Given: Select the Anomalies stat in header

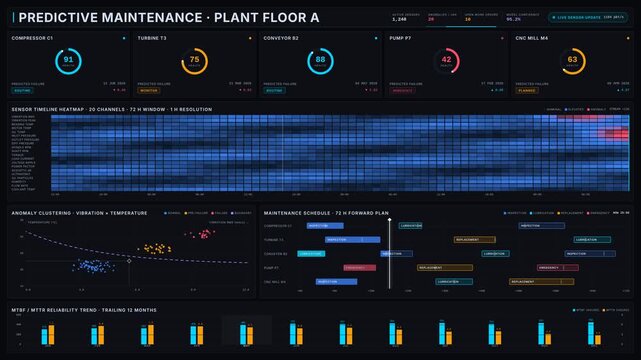Looking at the screenshot, I should (x=442, y=17).
